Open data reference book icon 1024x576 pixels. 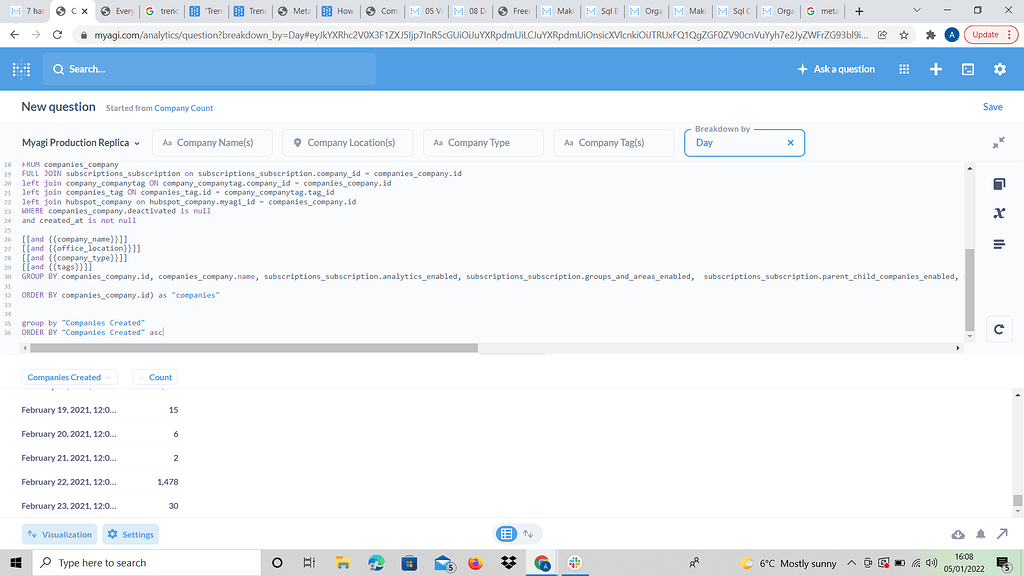point(999,184)
